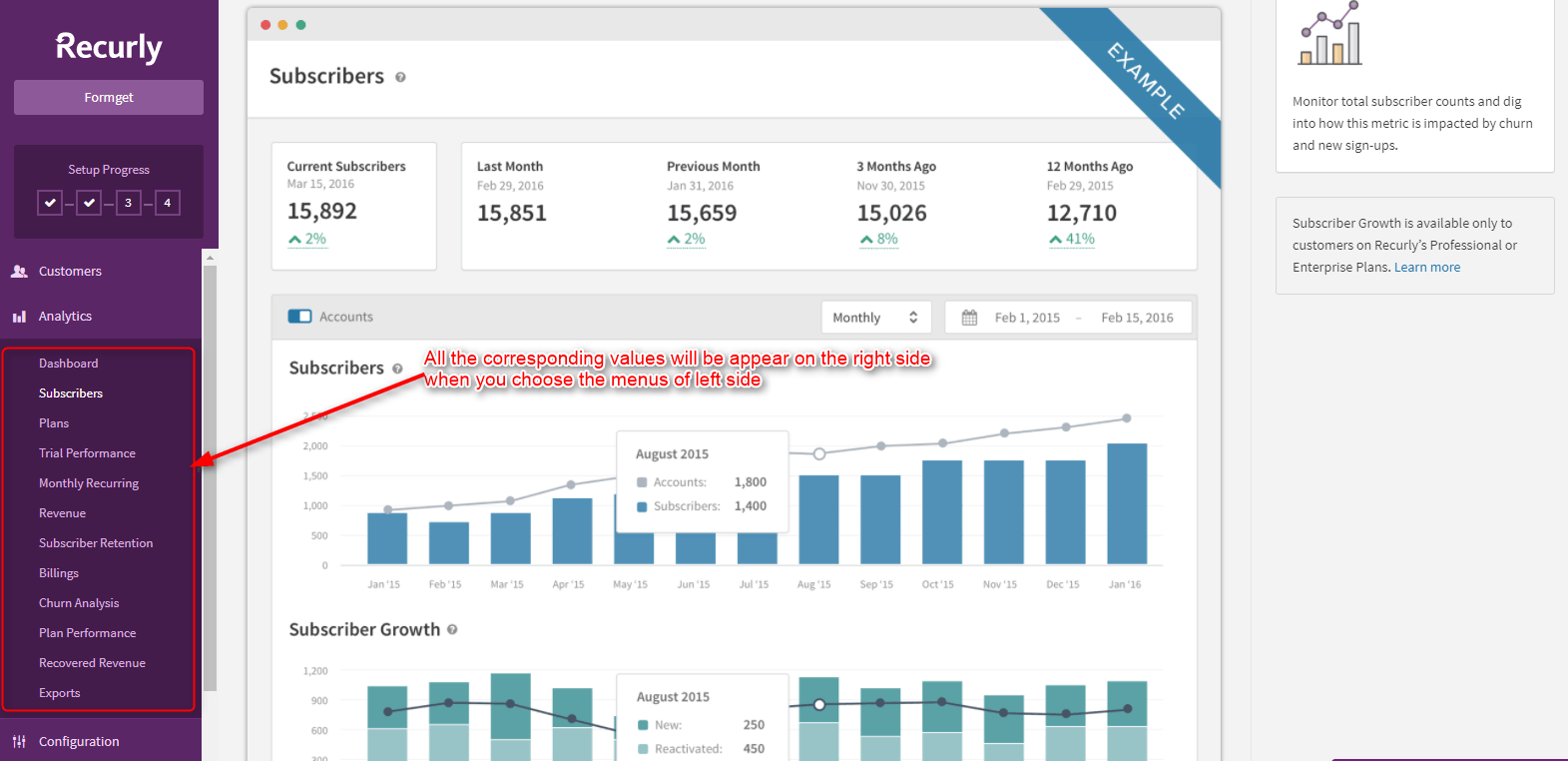
Task: Click the Configuration sliders icon
Action: [19, 741]
